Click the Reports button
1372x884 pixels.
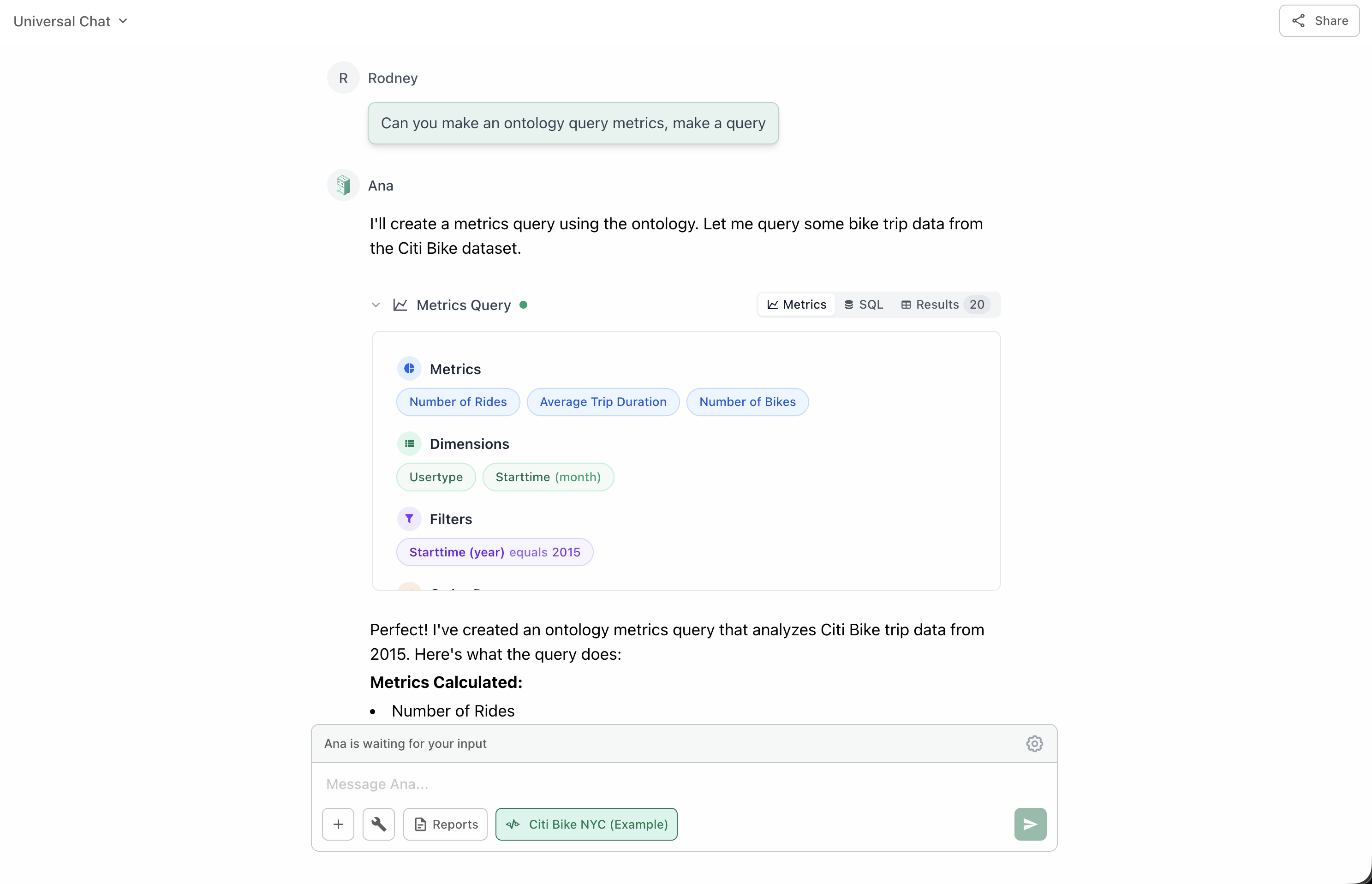[x=445, y=824]
